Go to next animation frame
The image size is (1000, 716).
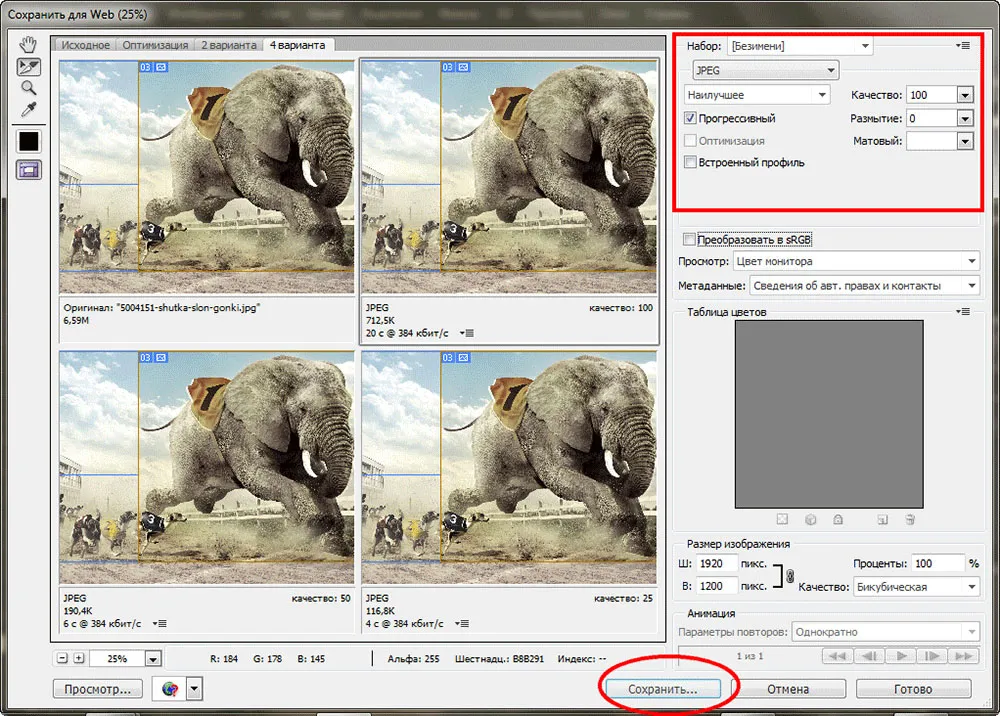pos(932,656)
